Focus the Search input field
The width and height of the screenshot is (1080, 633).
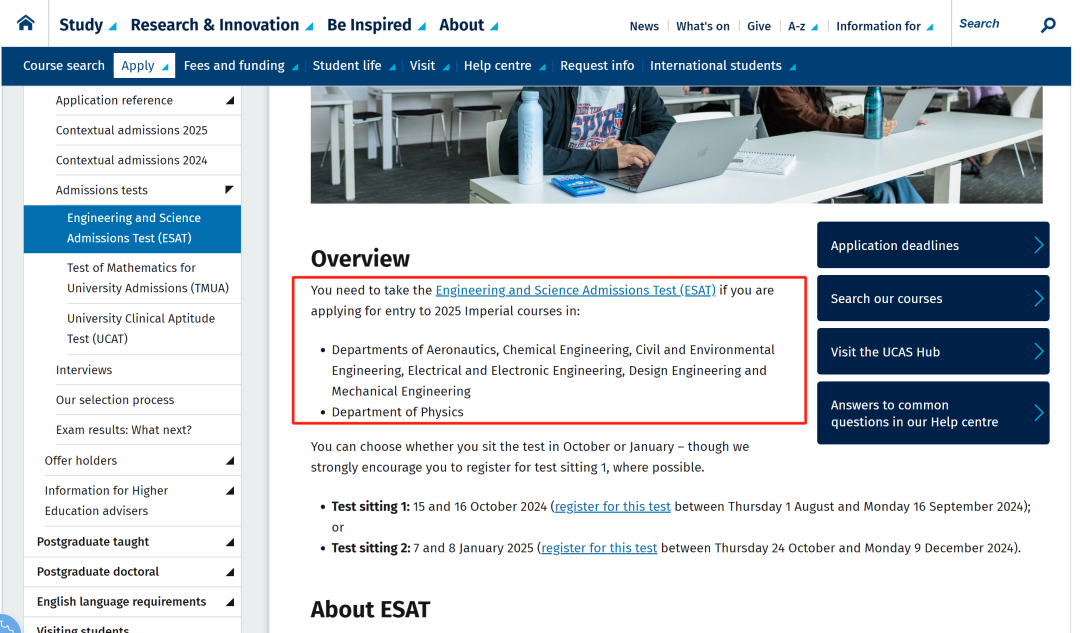click(x=995, y=24)
